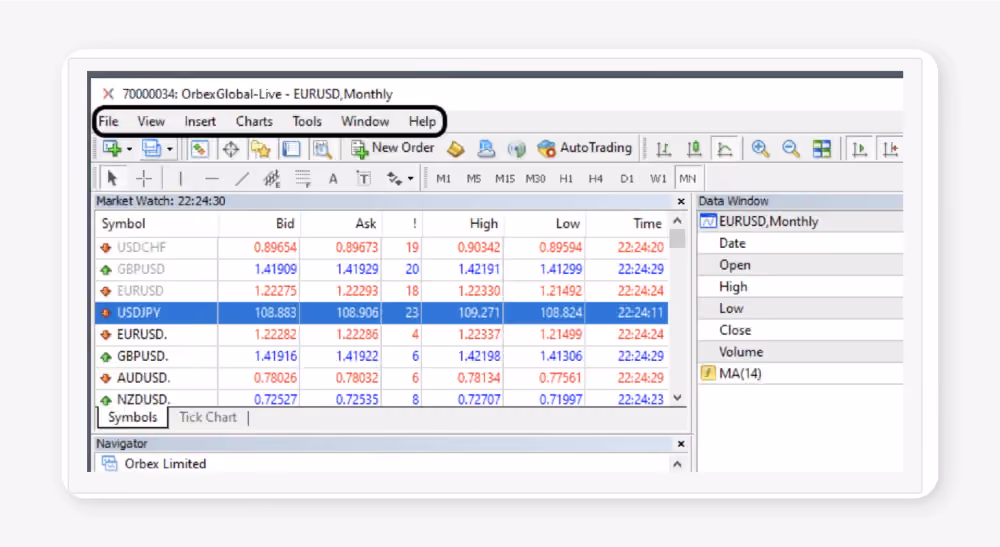Screen dimensions: 1000x547
Task: Open the Profiles dropdown arrow
Action: tap(170, 149)
